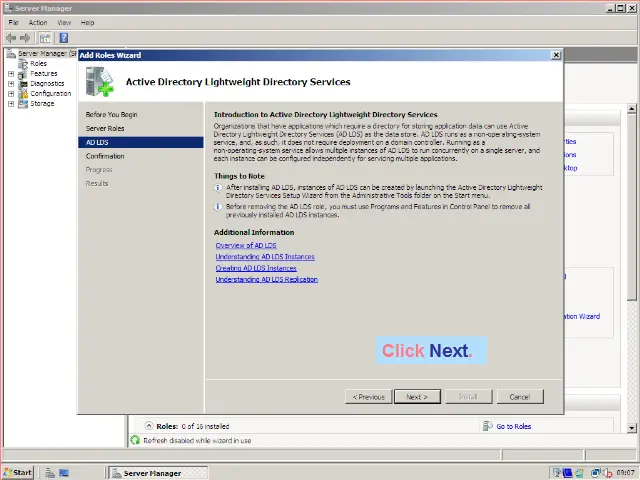Click the Storage node icon

(x=24, y=104)
